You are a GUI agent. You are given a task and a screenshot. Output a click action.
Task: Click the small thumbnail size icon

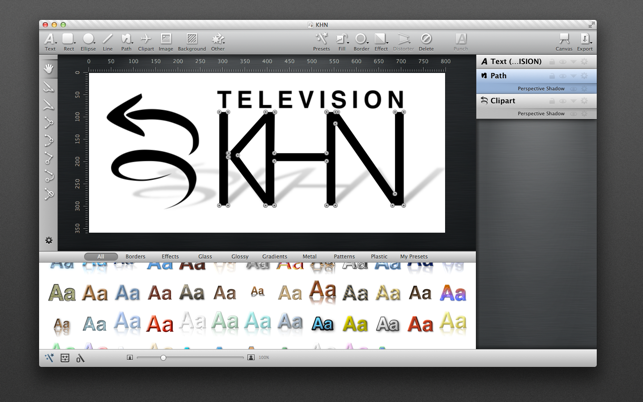coord(130,358)
